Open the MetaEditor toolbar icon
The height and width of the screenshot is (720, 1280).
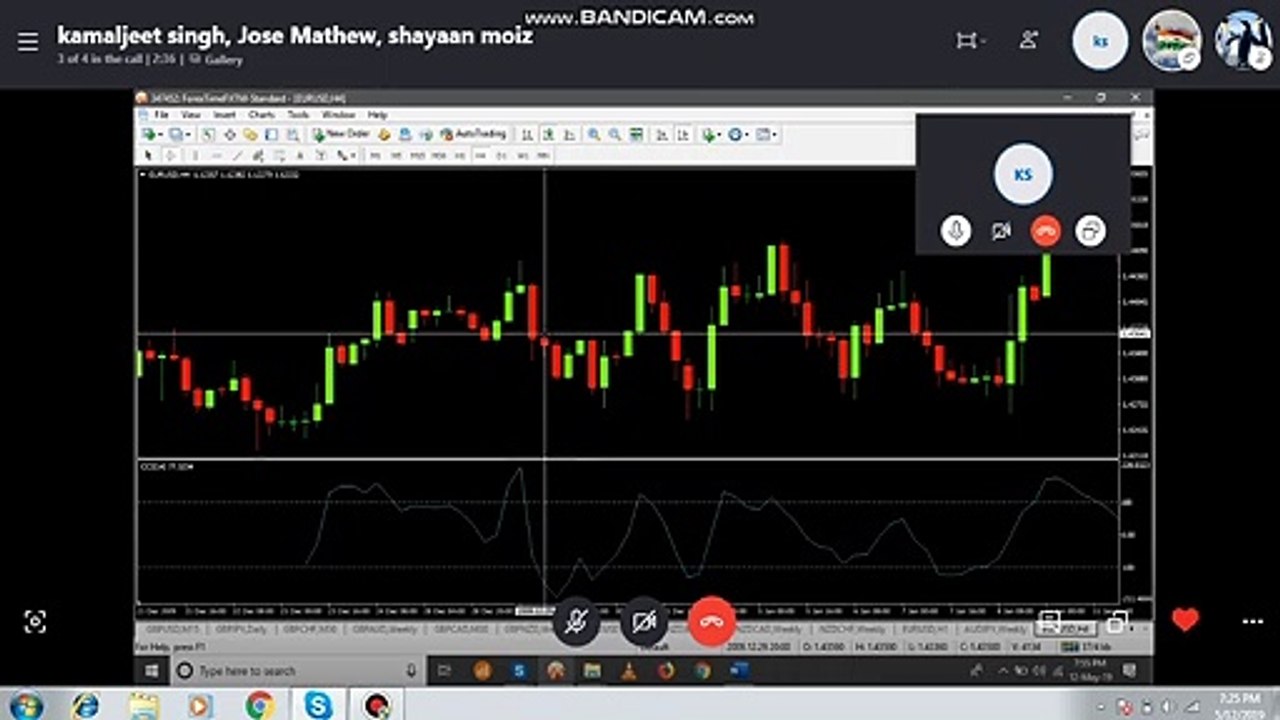384,134
